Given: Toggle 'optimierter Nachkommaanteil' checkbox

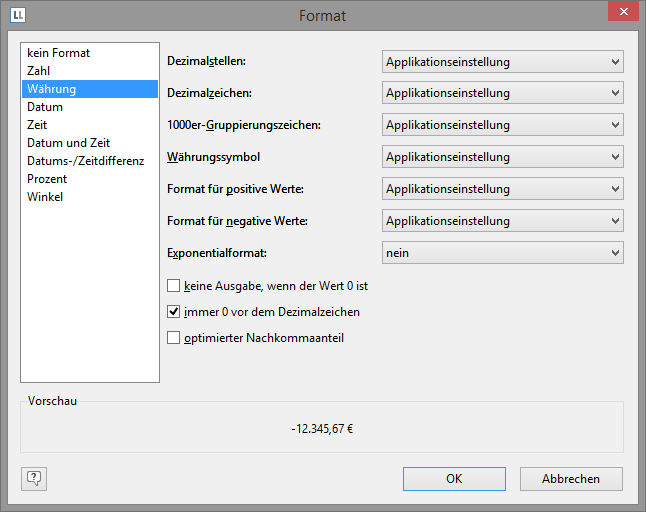Looking at the screenshot, I should (x=174, y=338).
